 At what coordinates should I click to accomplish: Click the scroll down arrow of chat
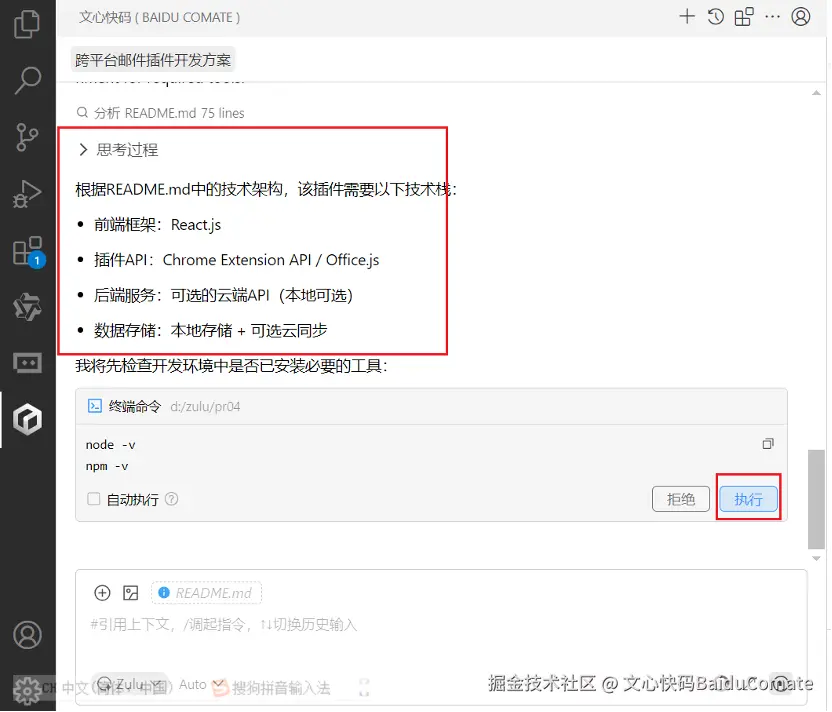[x=816, y=558]
